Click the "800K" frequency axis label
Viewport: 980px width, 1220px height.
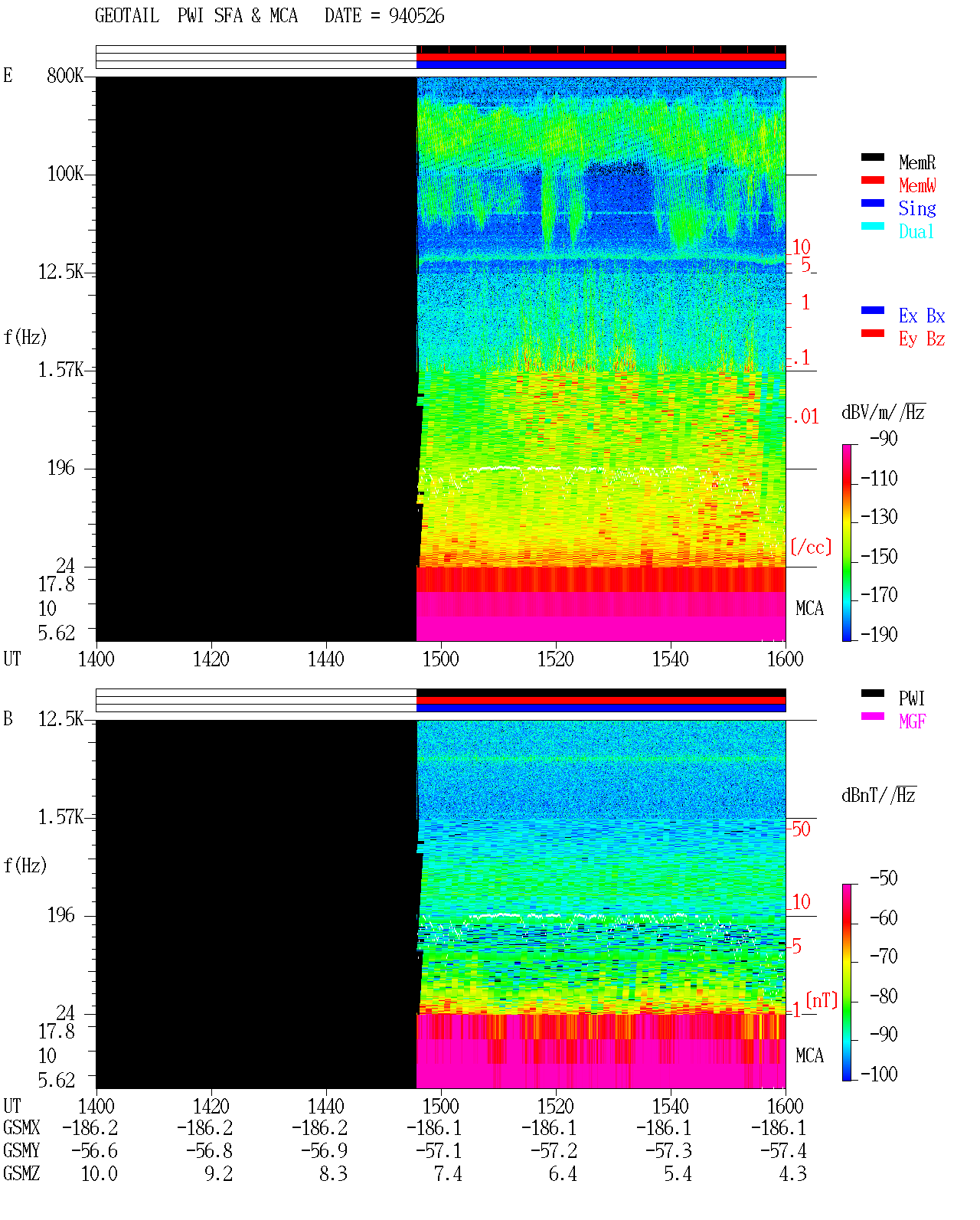tap(65, 76)
